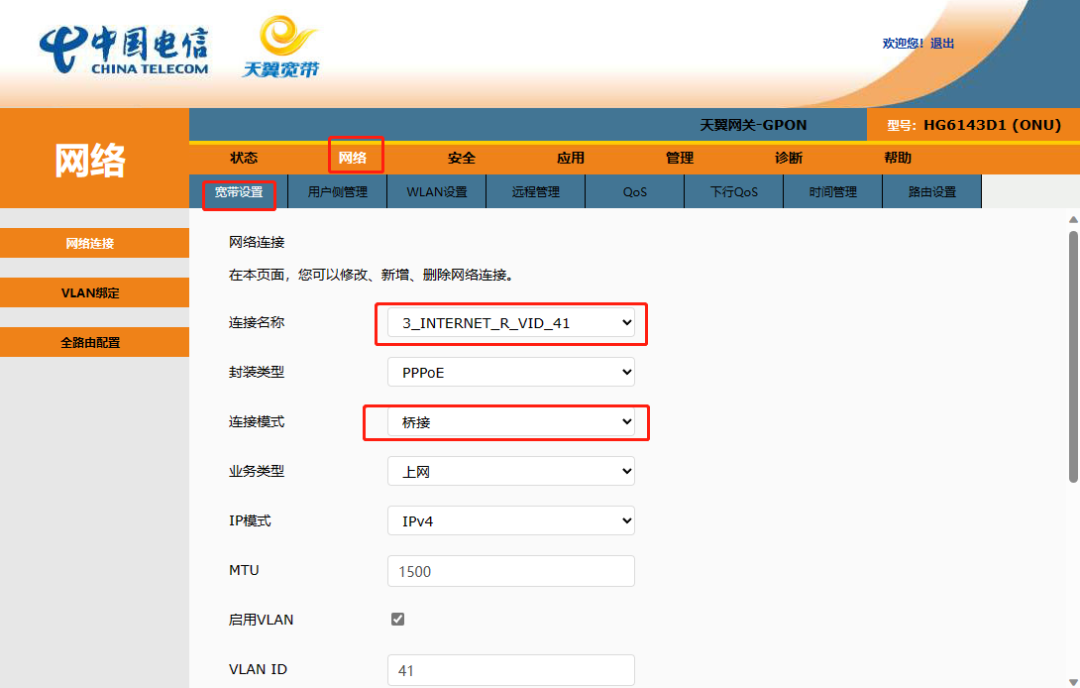The height and width of the screenshot is (688, 1080).
Task: Switch to the 诊断 (Diagnosis) tab
Action: (787, 157)
